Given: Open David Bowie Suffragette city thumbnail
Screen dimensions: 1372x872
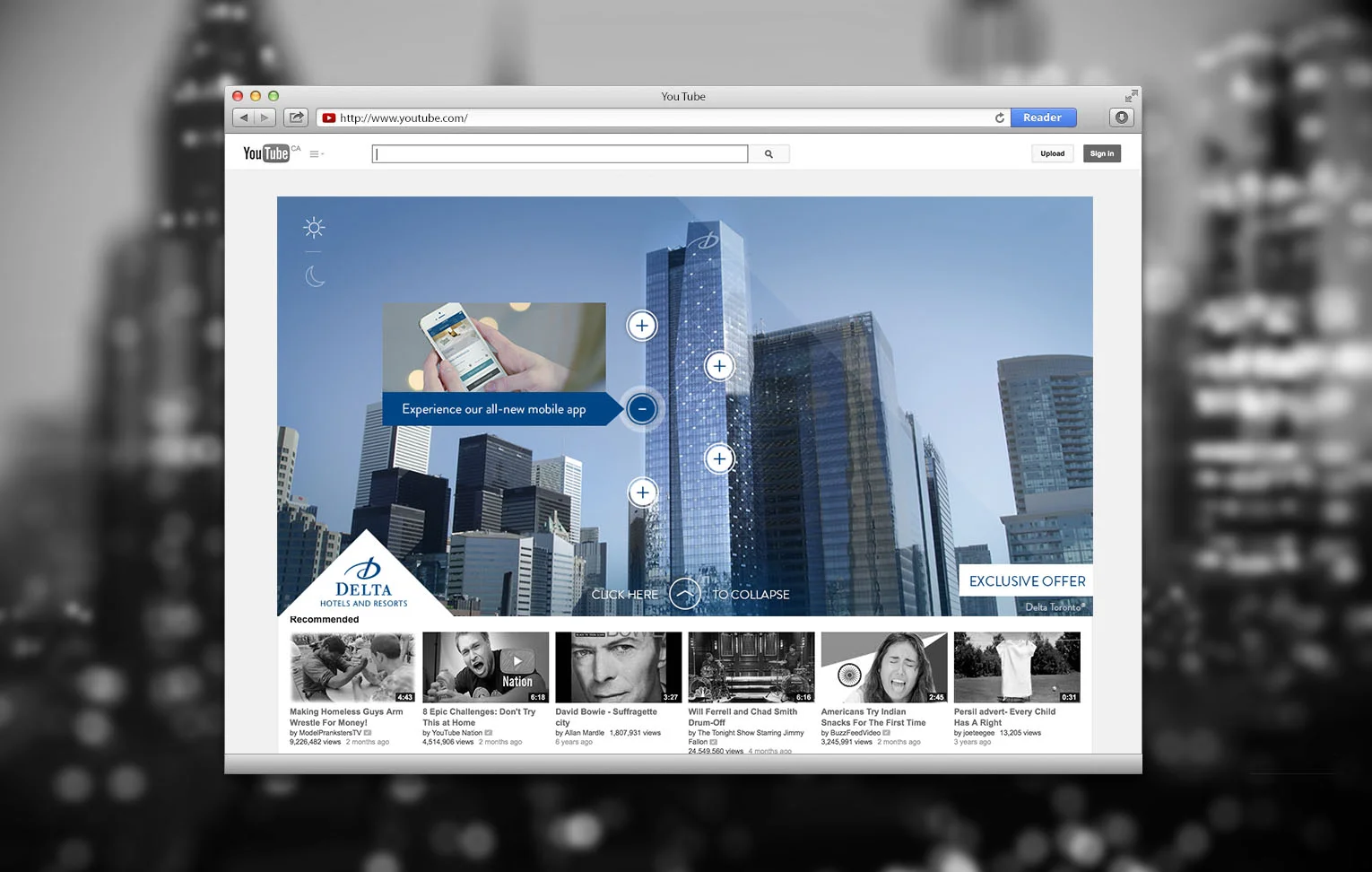Looking at the screenshot, I should click(618, 667).
